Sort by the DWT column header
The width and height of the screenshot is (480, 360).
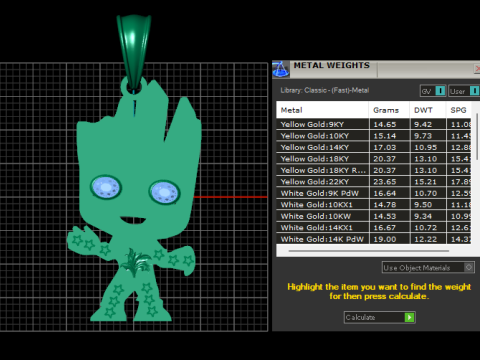click(428, 110)
